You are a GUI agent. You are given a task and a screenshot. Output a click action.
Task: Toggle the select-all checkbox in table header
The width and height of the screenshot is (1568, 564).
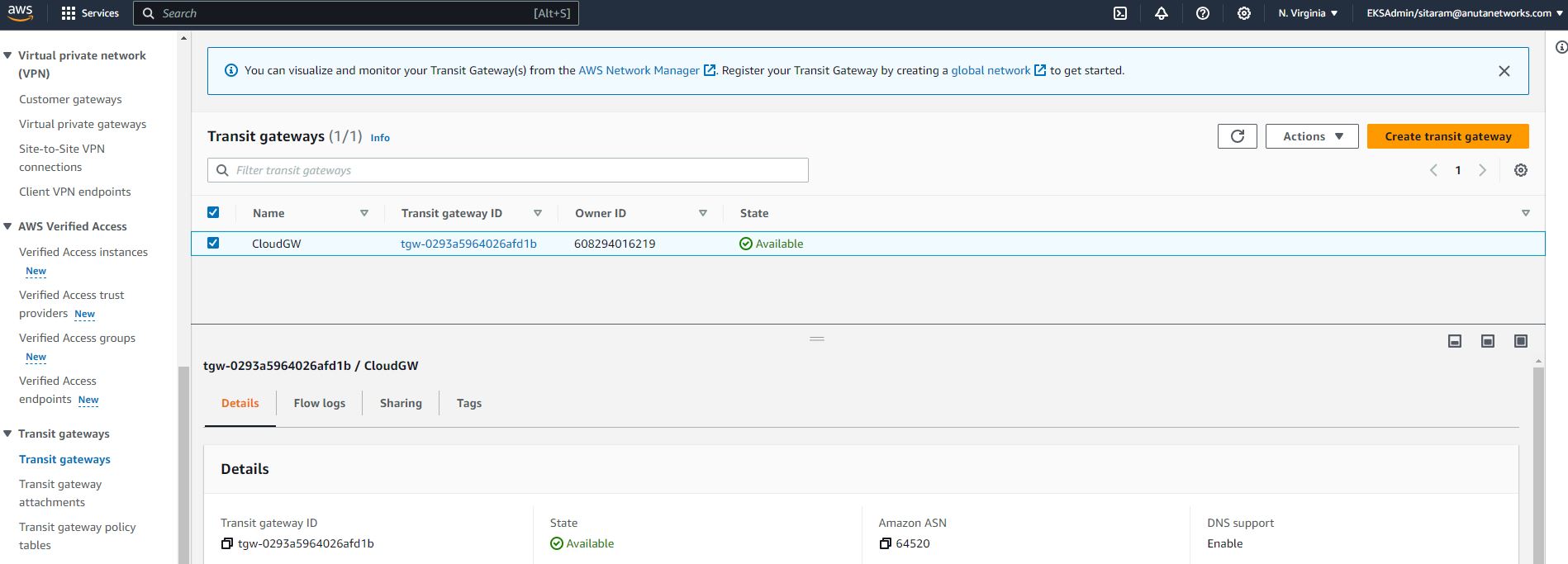[x=213, y=212]
